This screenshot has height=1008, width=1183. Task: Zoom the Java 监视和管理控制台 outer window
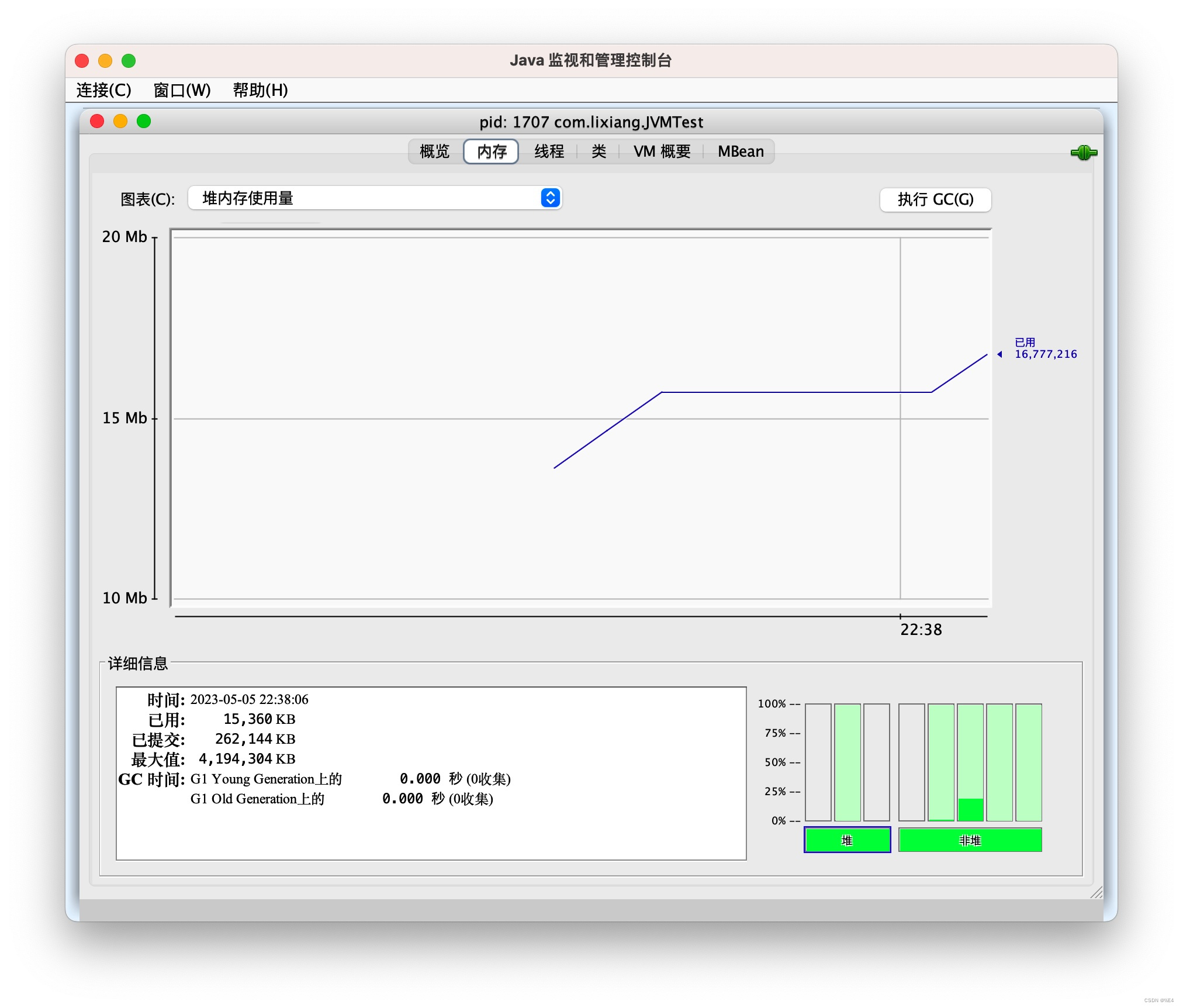point(129,60)
